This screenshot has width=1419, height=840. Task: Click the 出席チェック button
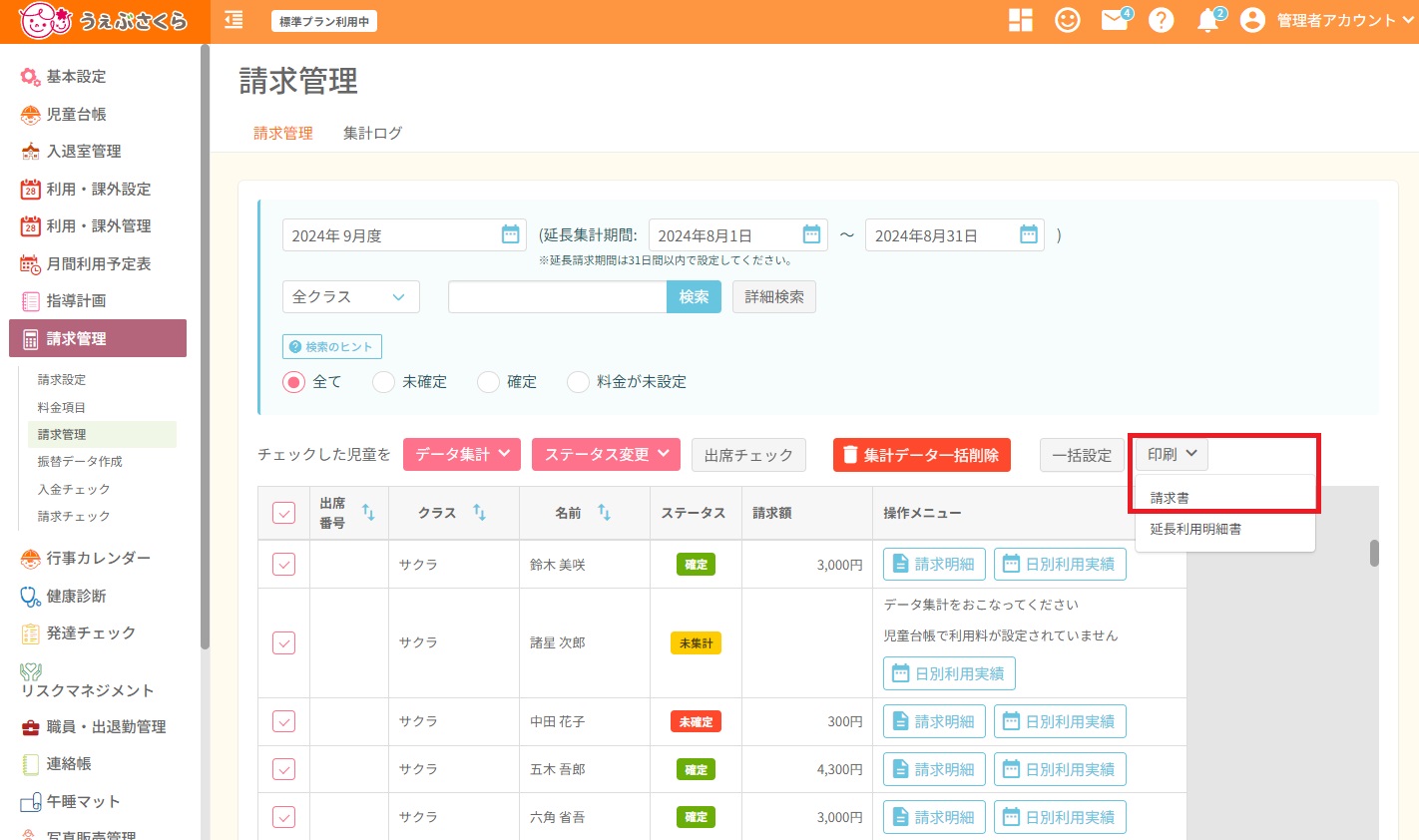(748, 455)
